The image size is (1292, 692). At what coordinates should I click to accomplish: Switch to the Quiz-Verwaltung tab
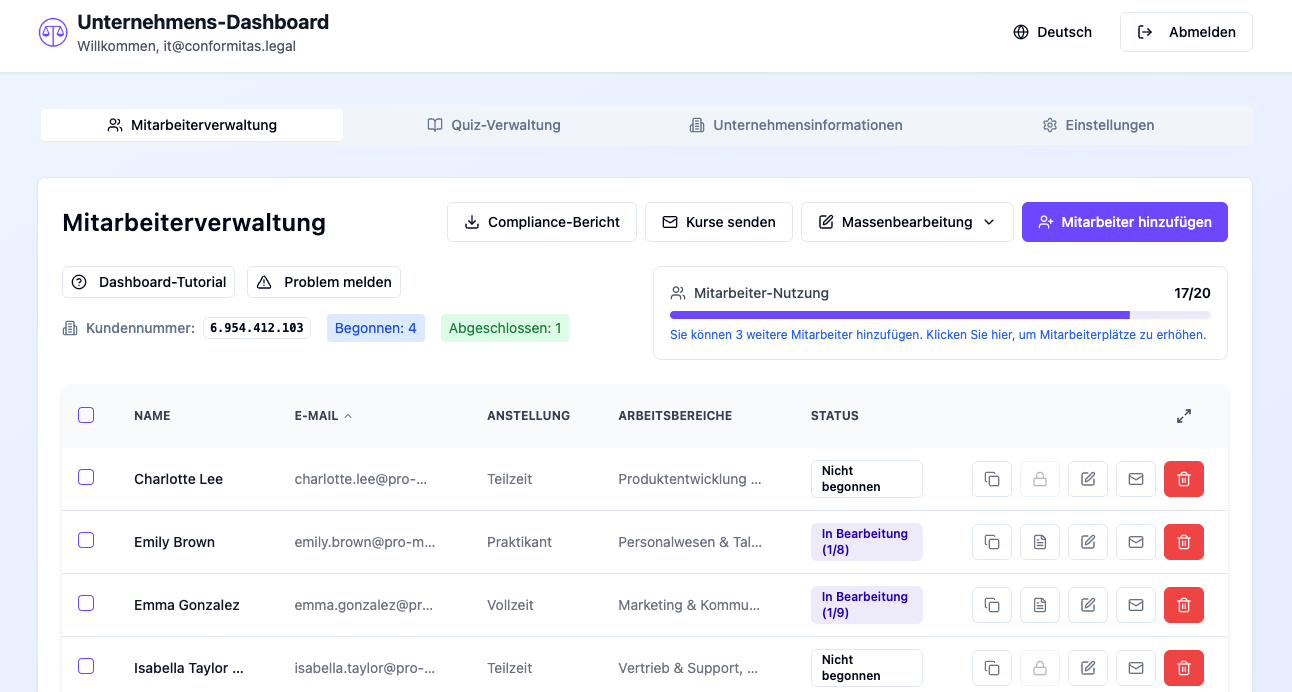494,125
